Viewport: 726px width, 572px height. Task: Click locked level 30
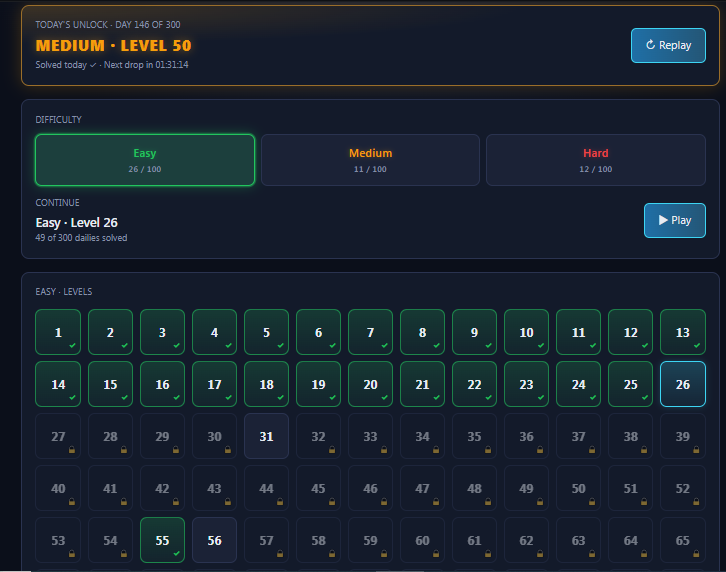click(x=214, y=436)
